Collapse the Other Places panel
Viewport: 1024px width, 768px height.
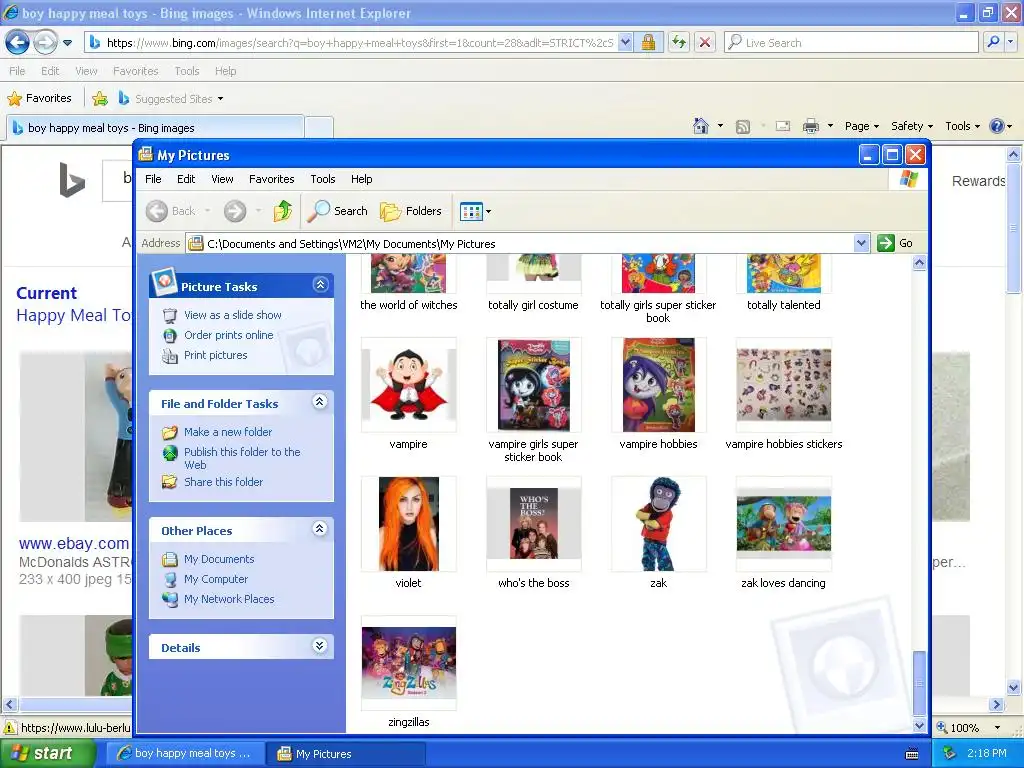(x=319, y=528)
